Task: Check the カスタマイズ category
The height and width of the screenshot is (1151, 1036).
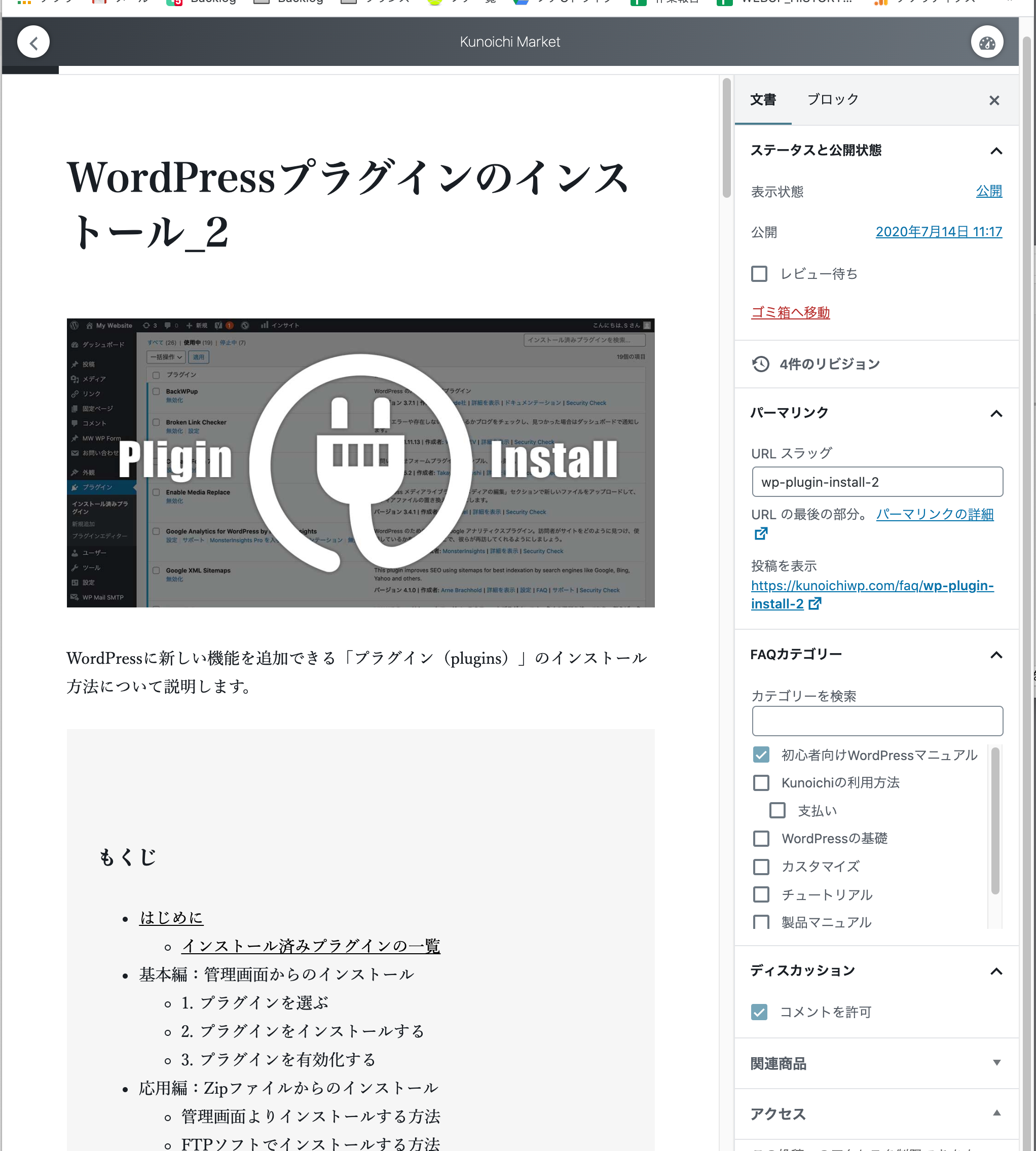Action: point(761,867)
